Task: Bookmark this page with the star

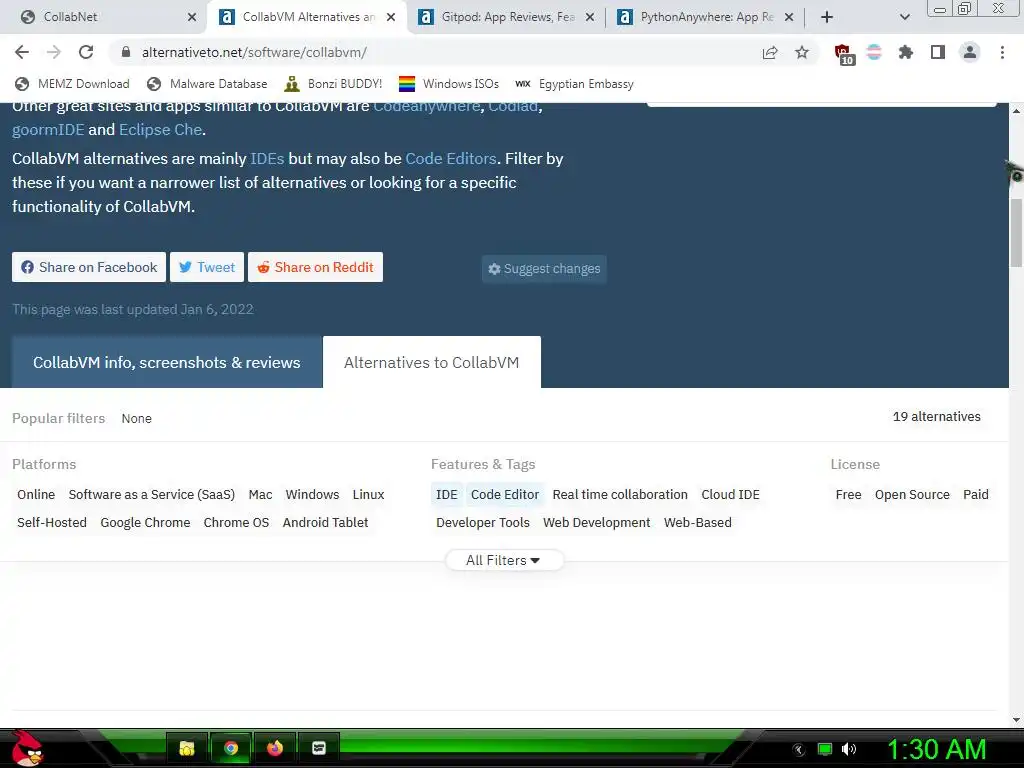Action: pos(802,52)
